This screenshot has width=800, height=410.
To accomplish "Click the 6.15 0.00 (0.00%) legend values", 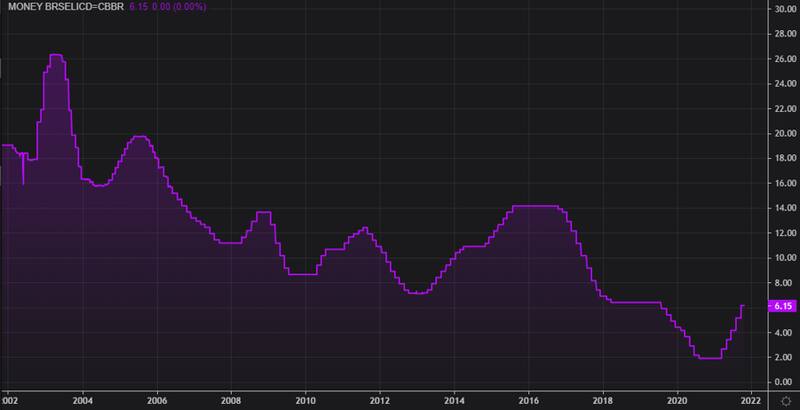I will pos(166,9).
